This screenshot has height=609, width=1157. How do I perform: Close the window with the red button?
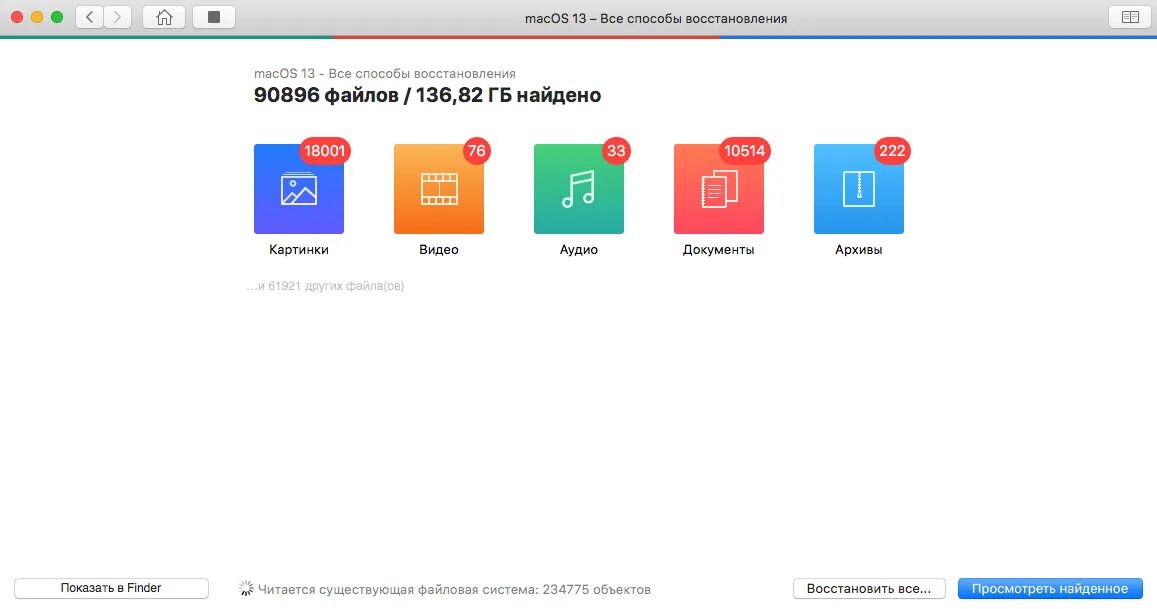(17, 17)
